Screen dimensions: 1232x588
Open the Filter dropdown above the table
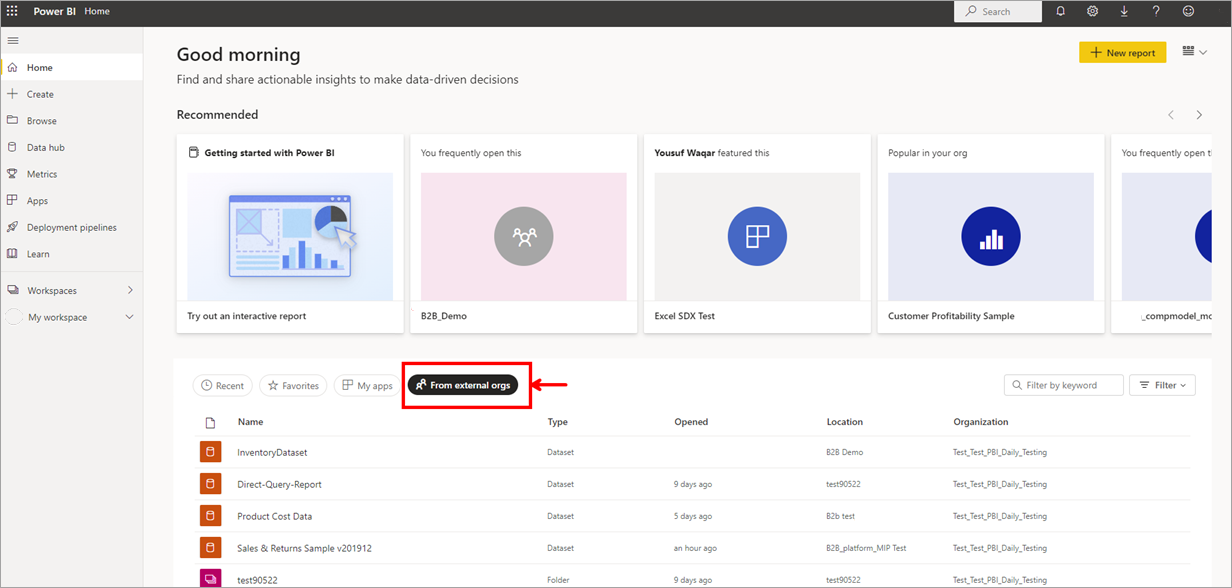click(1162, 384)
